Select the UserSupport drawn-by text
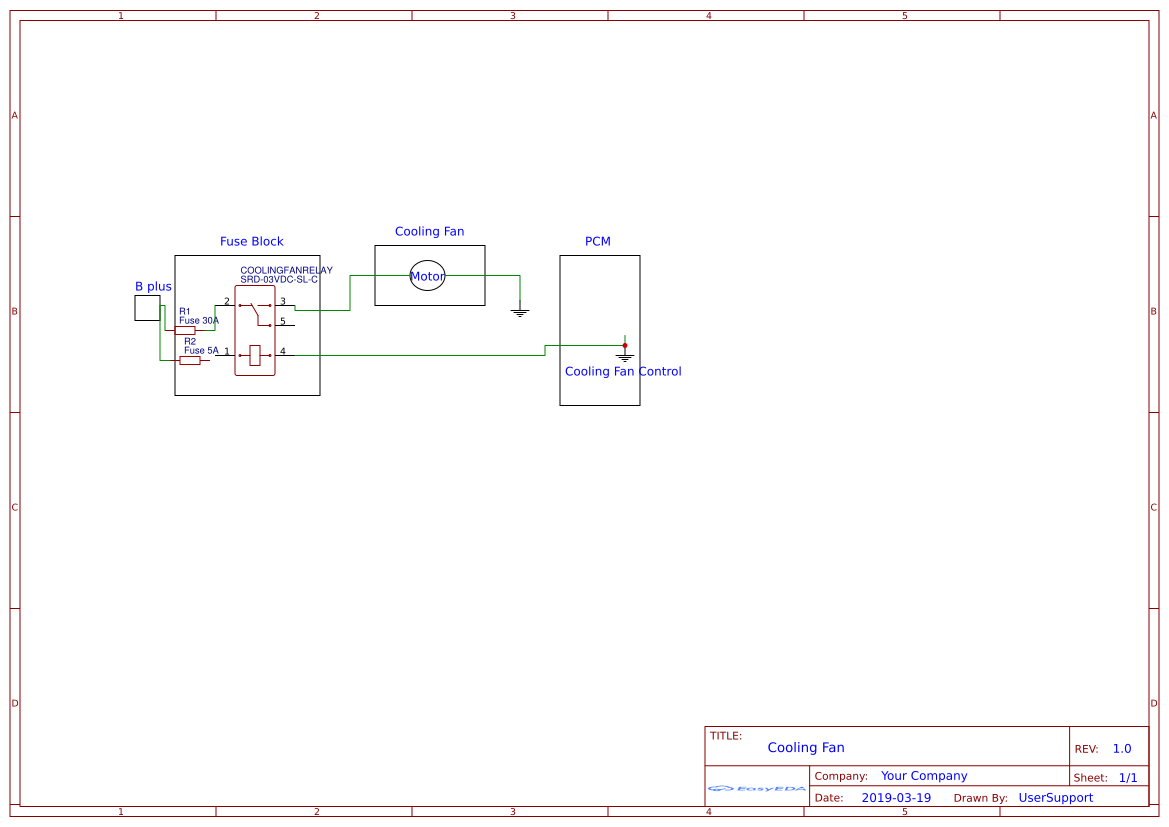This screenshot has height=827, width=1169. coord(1055,797)
